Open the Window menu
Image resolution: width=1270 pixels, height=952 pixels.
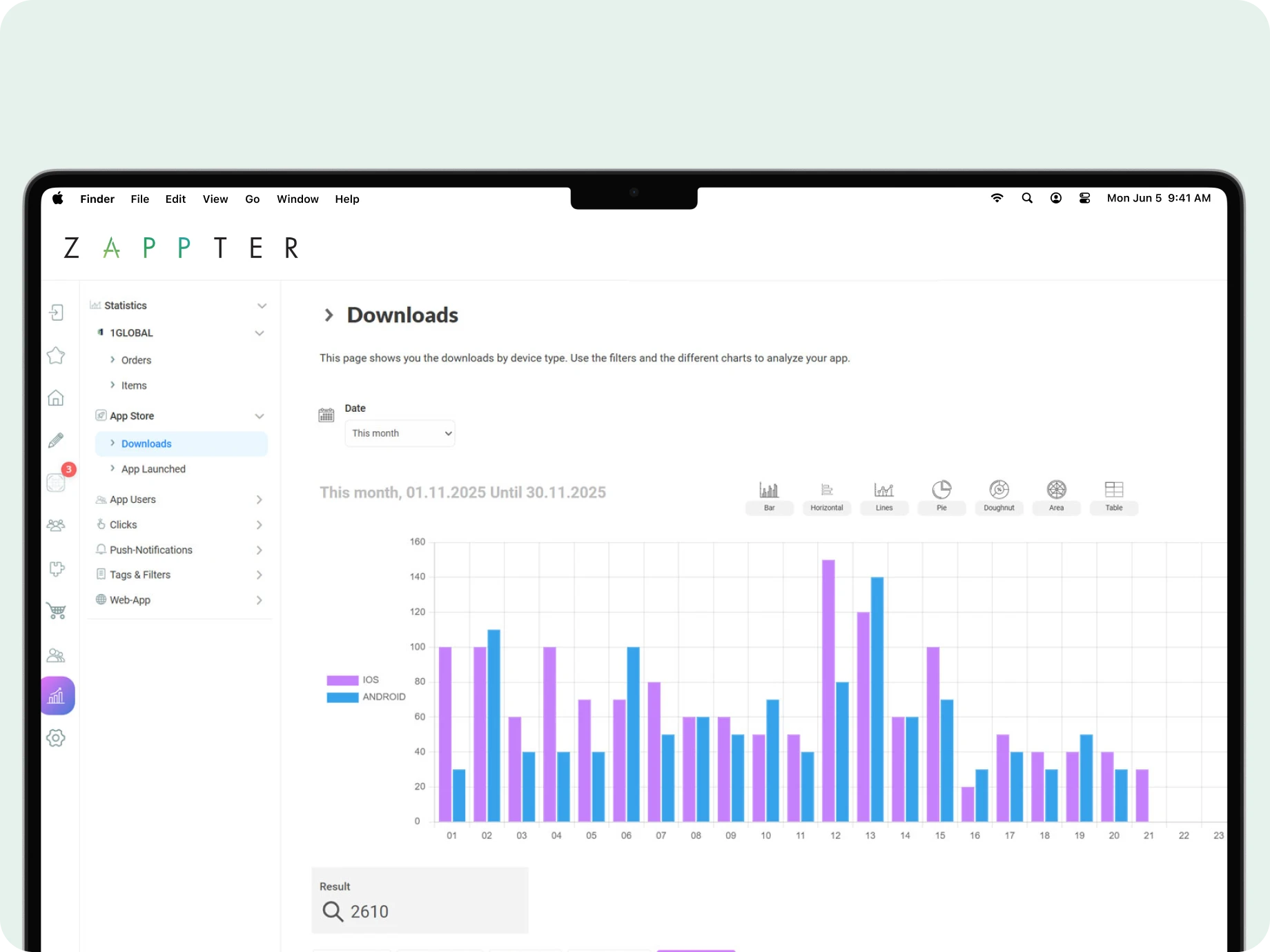tap(297, 199)
